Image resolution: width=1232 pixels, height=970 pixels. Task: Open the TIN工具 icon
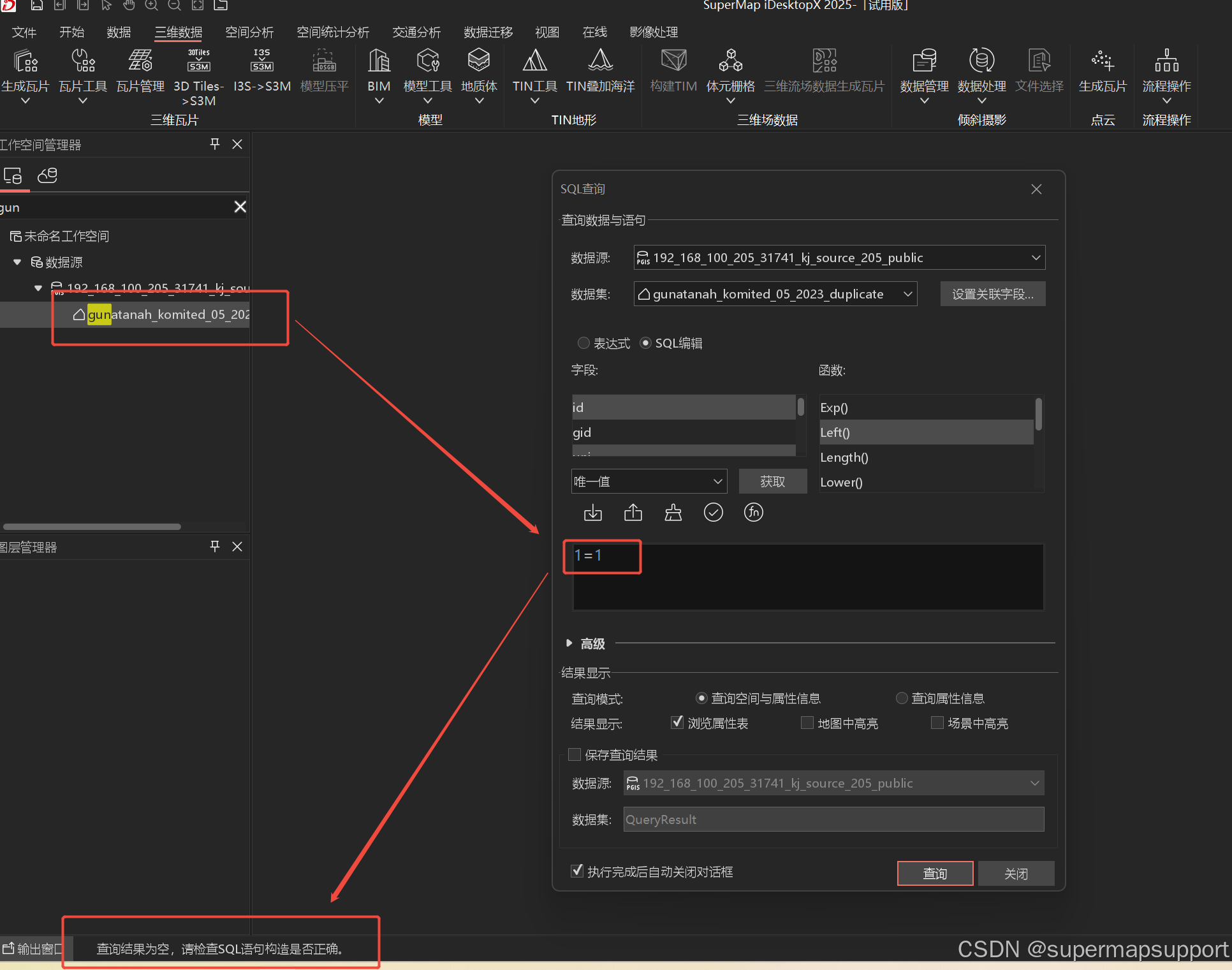(534, 61)
